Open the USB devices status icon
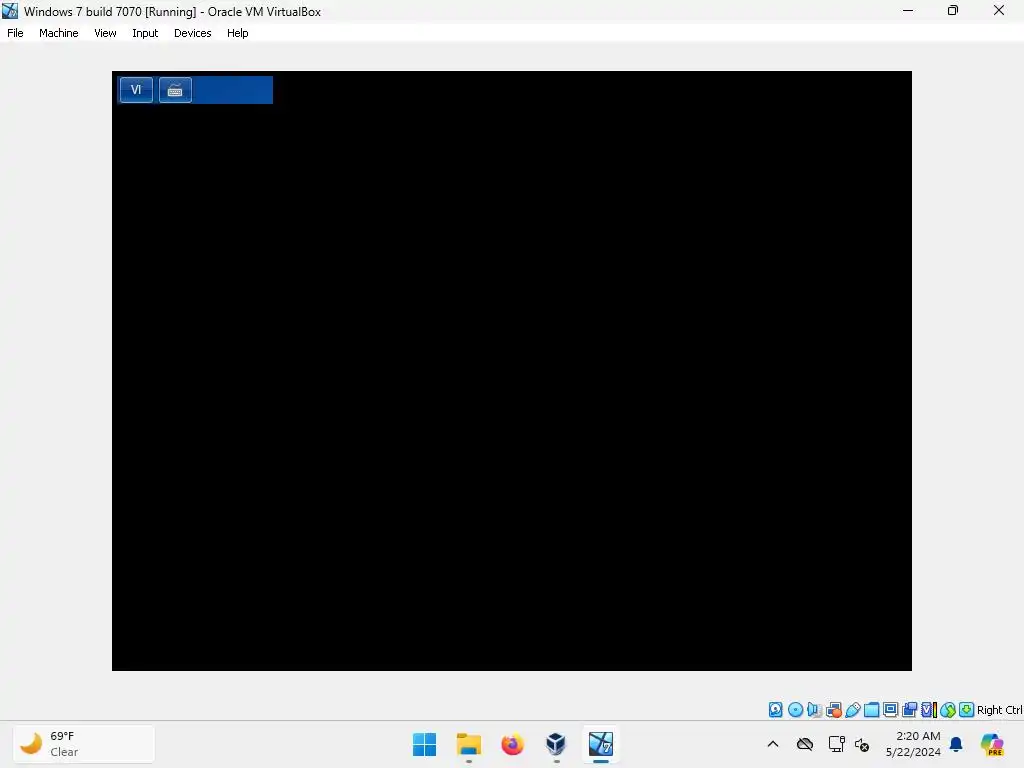 [x=852, y=710]
